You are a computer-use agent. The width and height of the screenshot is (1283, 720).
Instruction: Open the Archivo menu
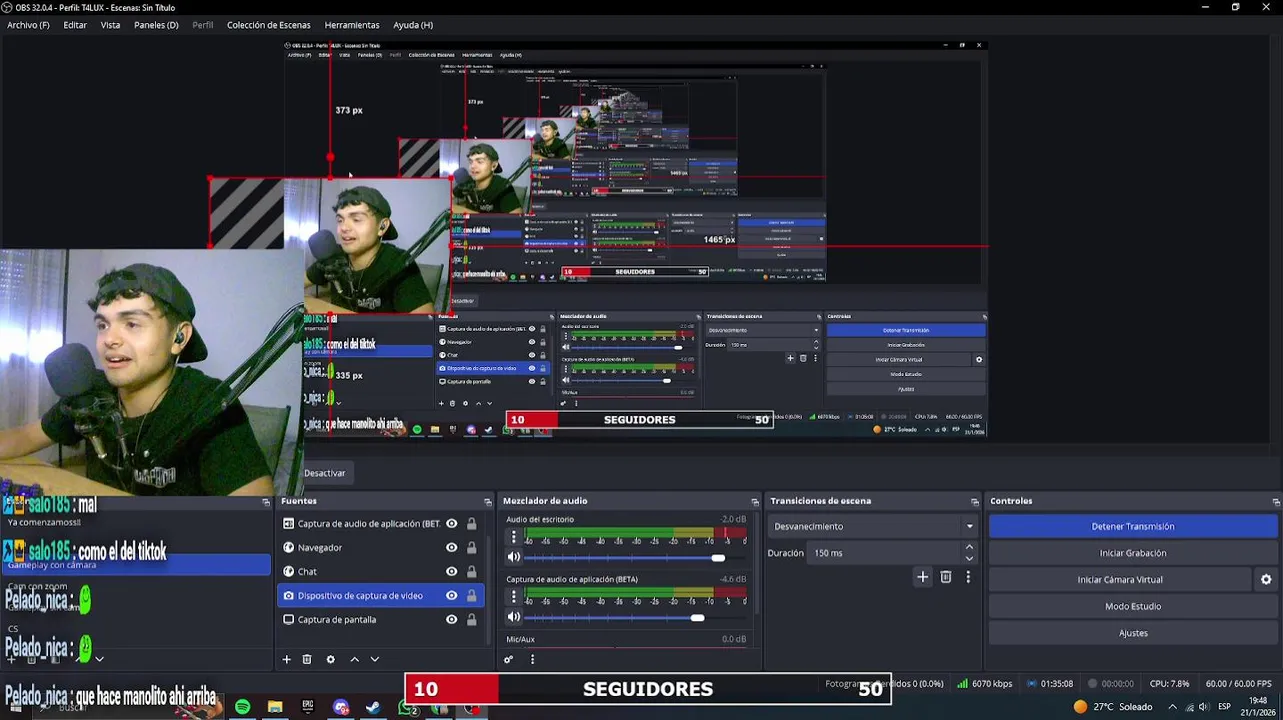pyautogui.click(x=28, y=25)
